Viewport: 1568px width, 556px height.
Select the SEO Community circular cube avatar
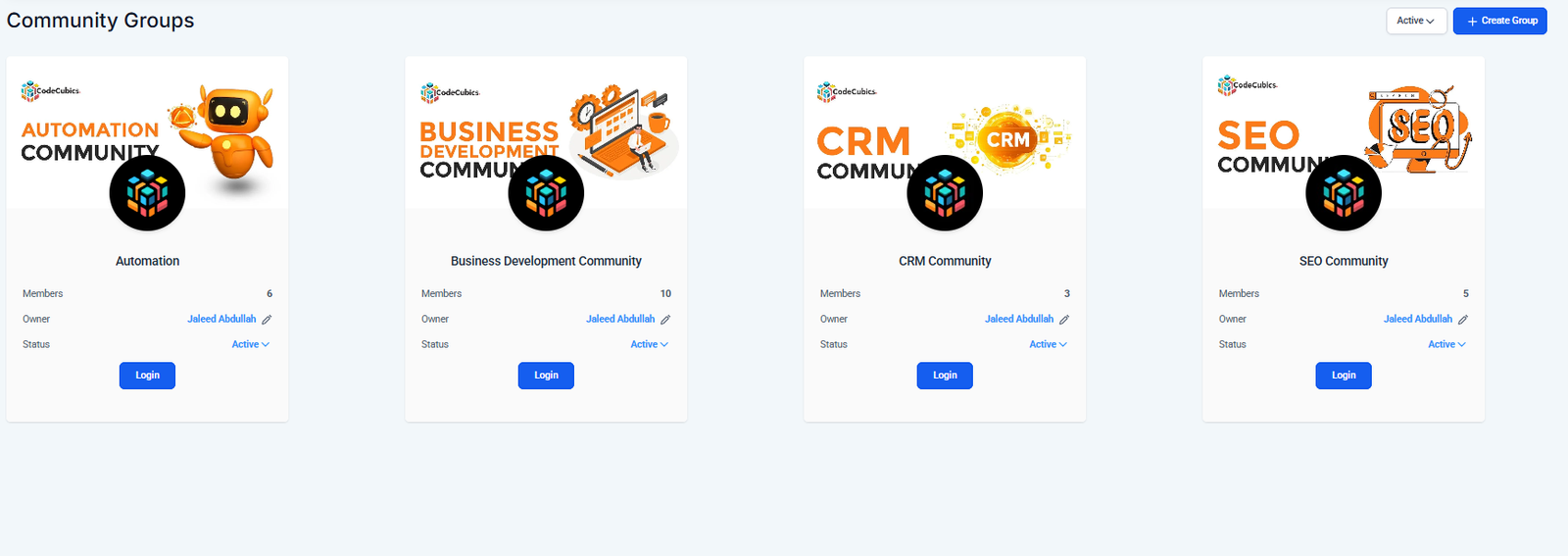tap(1344, 193)
